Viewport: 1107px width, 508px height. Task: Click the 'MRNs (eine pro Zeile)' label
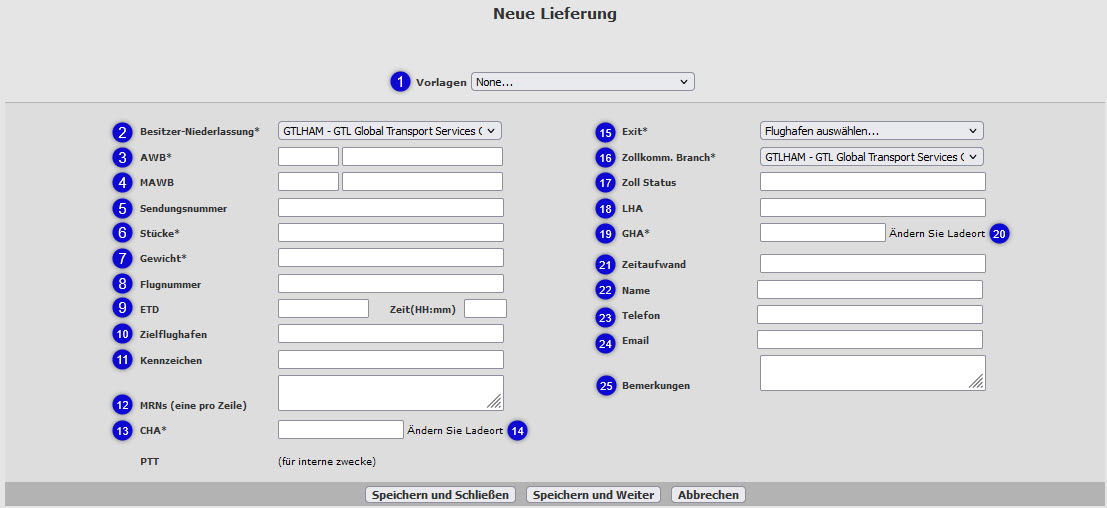pos(193,406)
